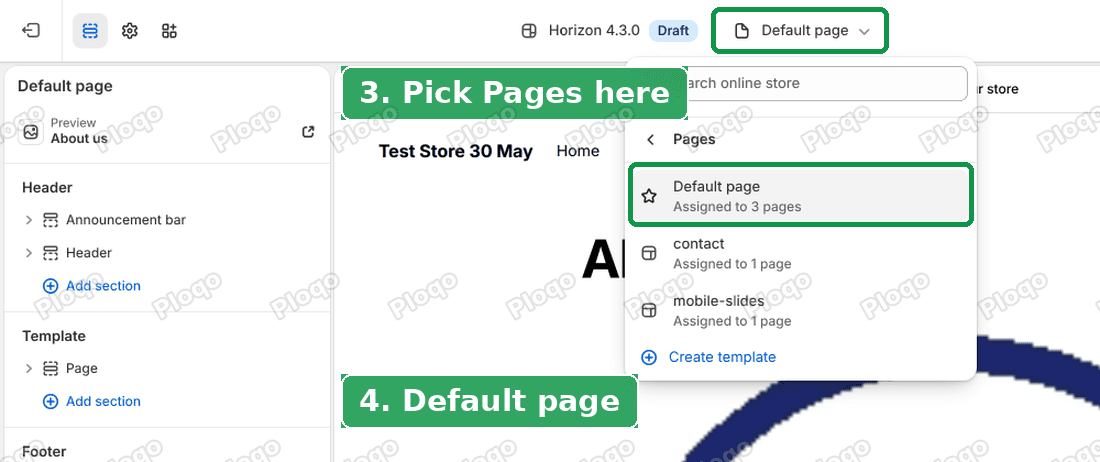This screenshot has height=462, width=1100.
Task: Click Create template link
Action: (x=722, y=358)
